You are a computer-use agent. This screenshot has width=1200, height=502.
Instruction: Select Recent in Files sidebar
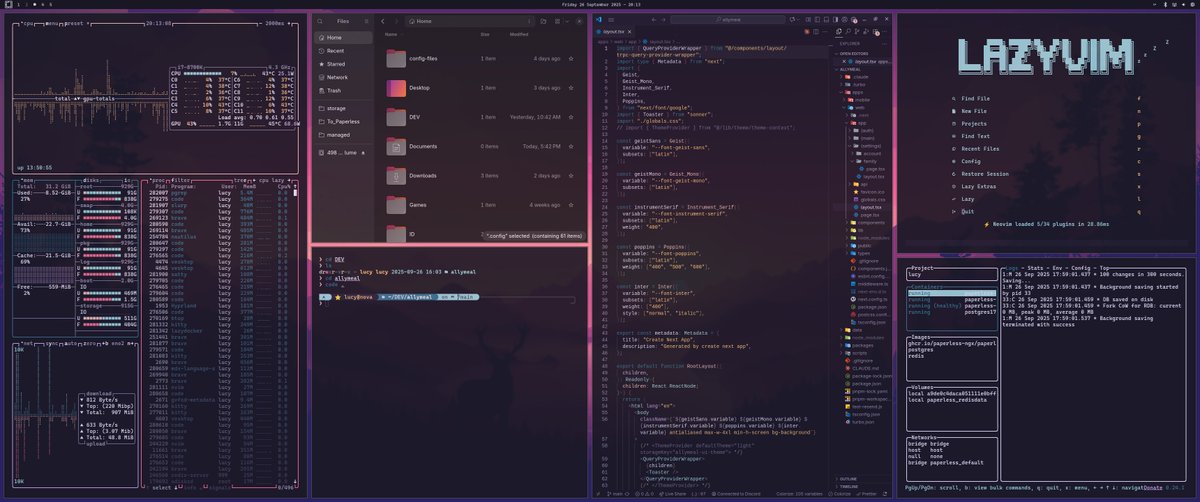pos(342,50)
